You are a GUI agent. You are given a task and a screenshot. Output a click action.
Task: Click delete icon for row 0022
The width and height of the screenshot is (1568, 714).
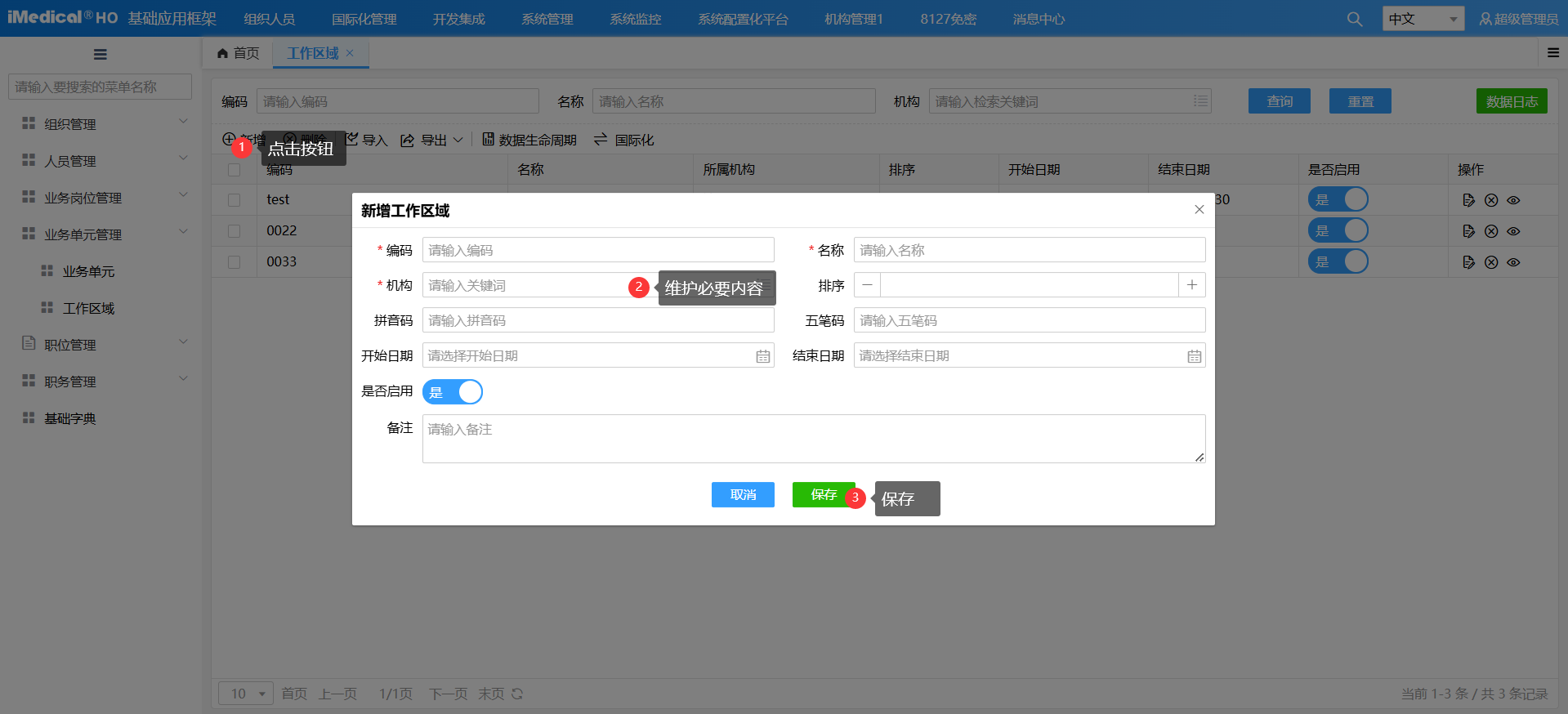pyautogui.click(x=1491, y=231)
